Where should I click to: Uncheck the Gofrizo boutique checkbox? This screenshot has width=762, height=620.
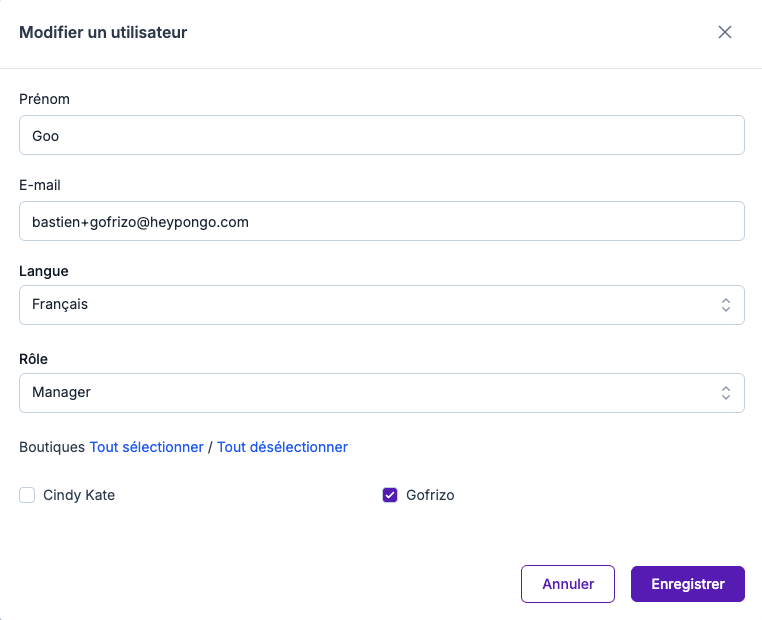tap(390, 495)
